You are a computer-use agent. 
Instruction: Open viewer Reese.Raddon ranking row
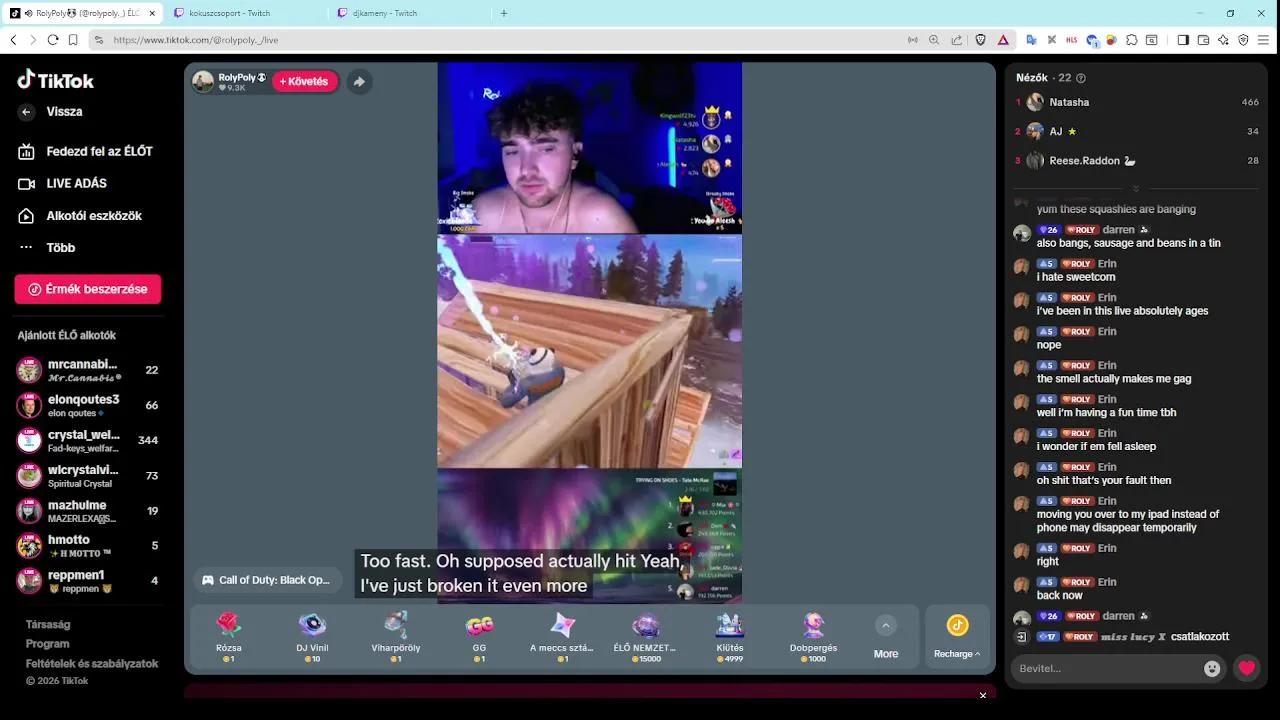(1136, 160)
